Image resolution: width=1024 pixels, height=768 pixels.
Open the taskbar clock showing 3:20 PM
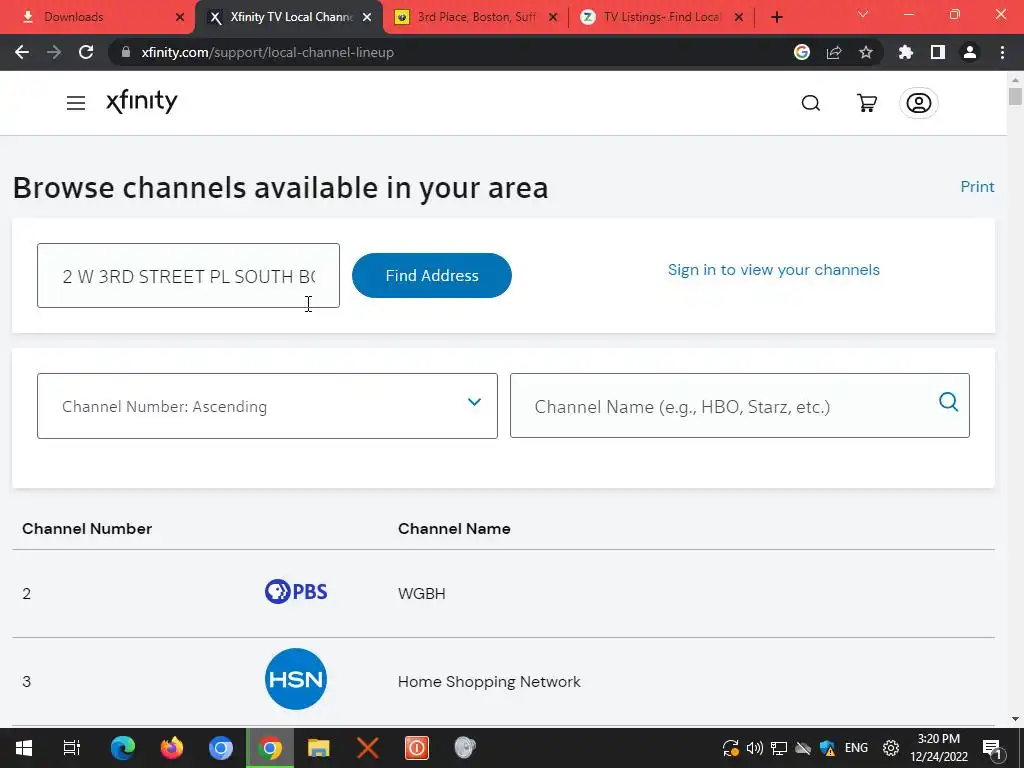[939, 748]
